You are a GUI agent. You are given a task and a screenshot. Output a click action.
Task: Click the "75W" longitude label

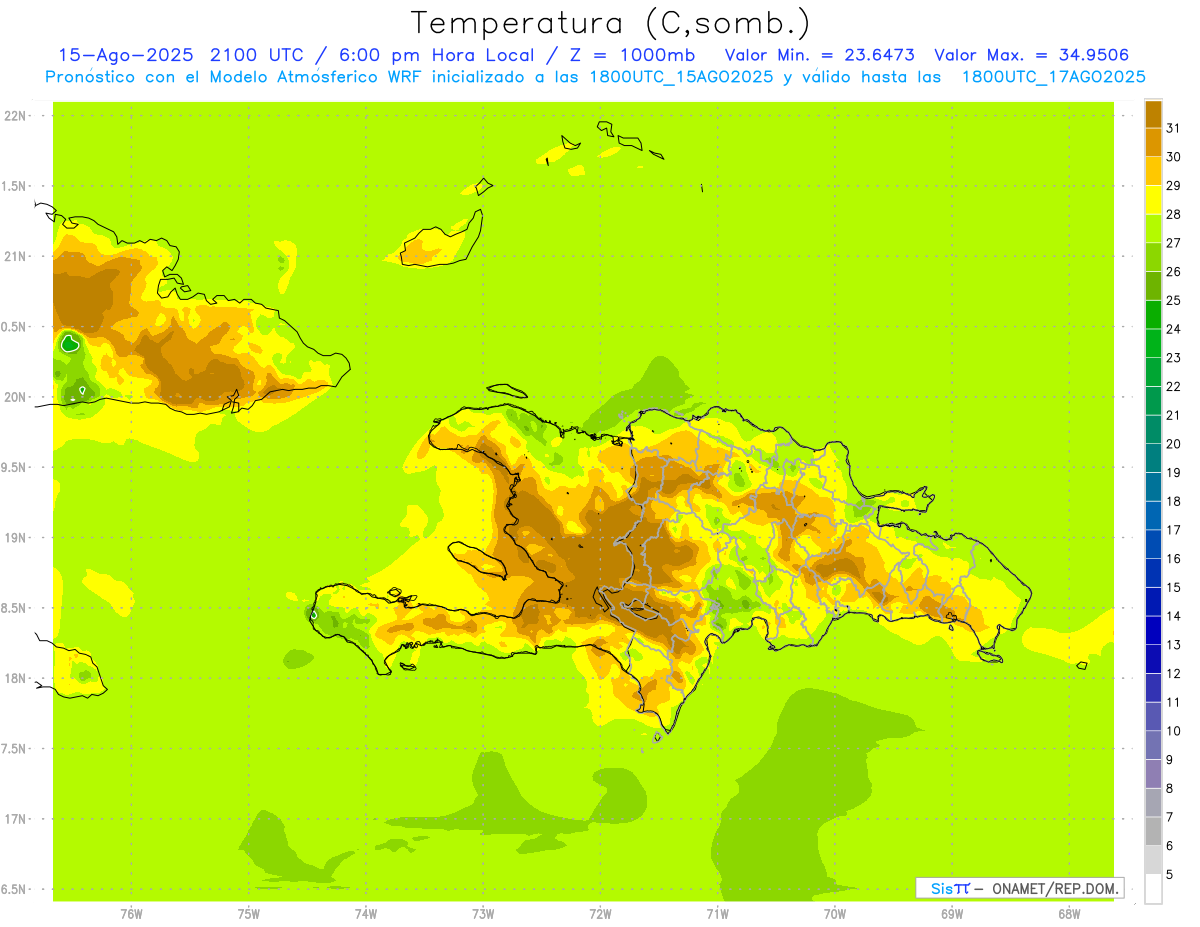(249, 913)
